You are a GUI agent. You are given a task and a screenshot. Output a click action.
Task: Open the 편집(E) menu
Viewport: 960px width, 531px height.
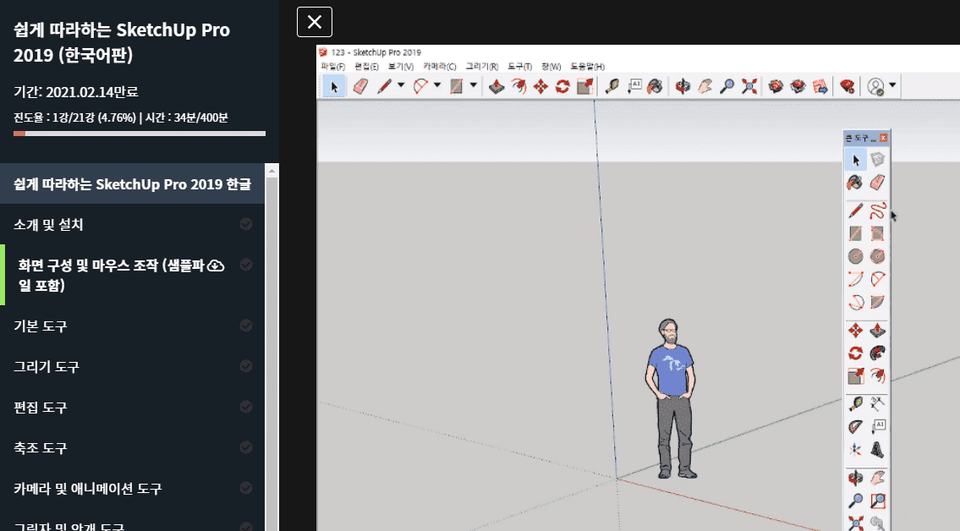[366, 66]
